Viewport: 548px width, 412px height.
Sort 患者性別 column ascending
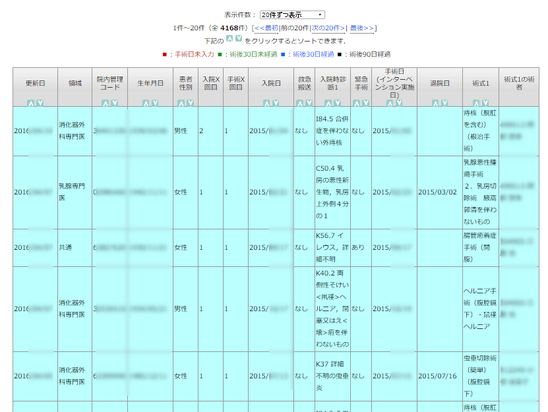tap(181, 103)
